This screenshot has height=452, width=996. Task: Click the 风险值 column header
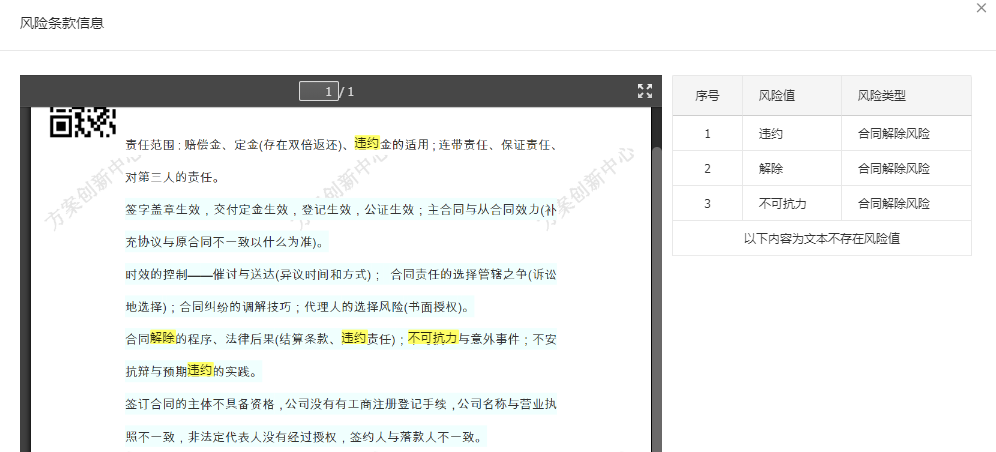tap(777, 96)
